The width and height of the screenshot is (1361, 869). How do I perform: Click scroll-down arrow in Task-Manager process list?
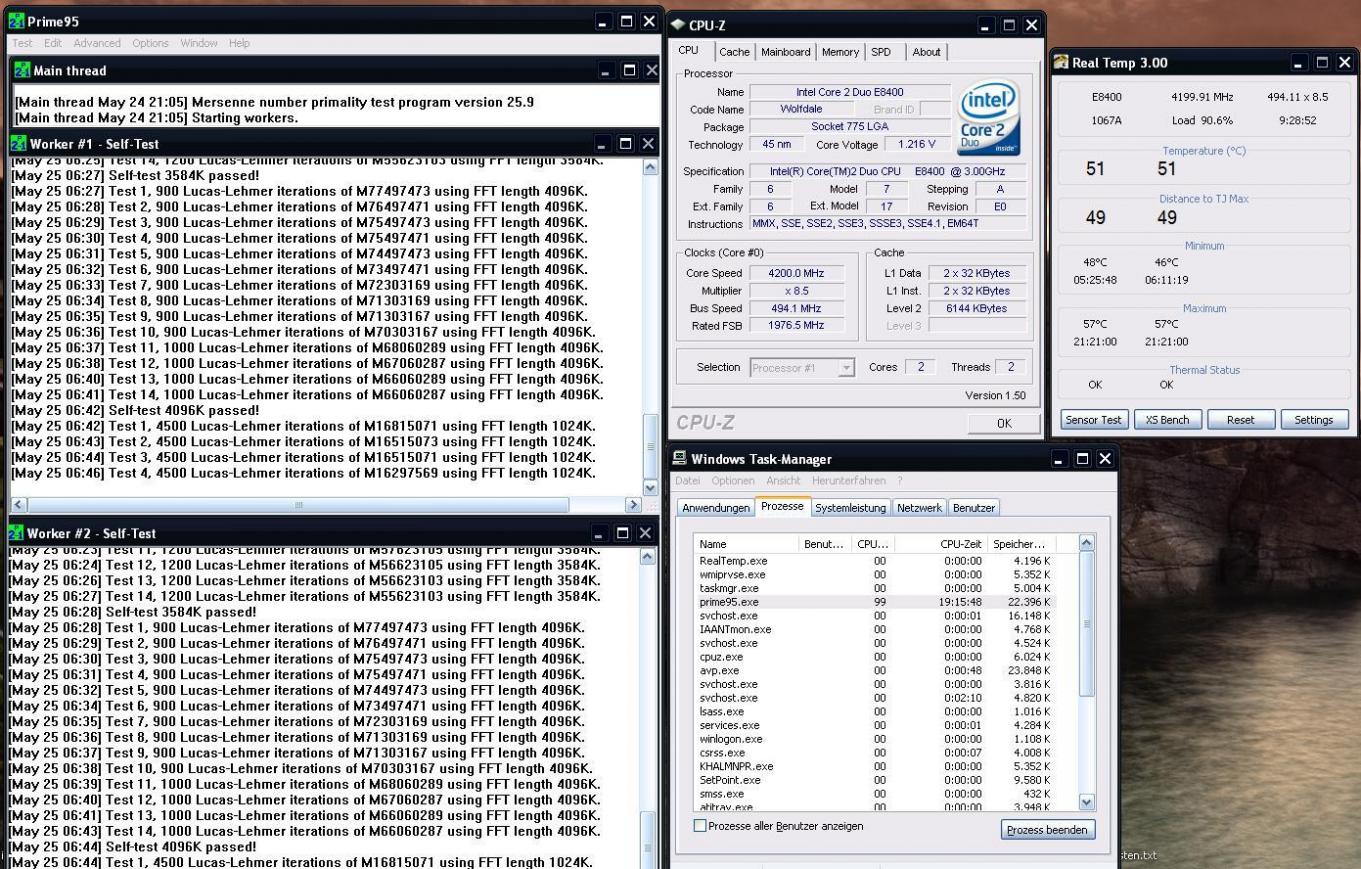[1087, 802]
